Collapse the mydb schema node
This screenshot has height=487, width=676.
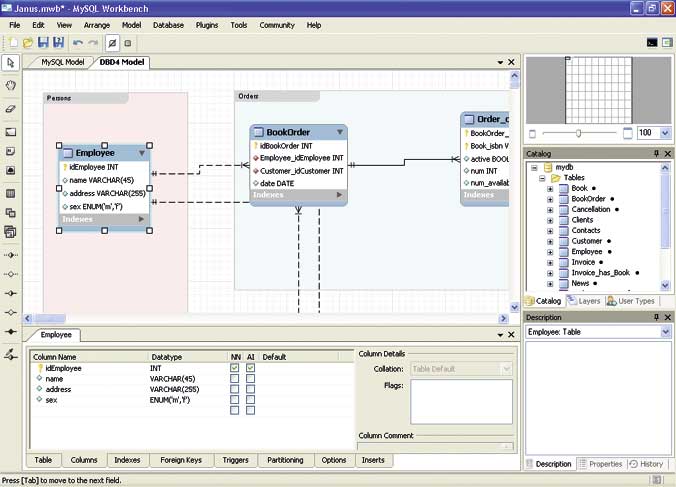coord(535,167)
